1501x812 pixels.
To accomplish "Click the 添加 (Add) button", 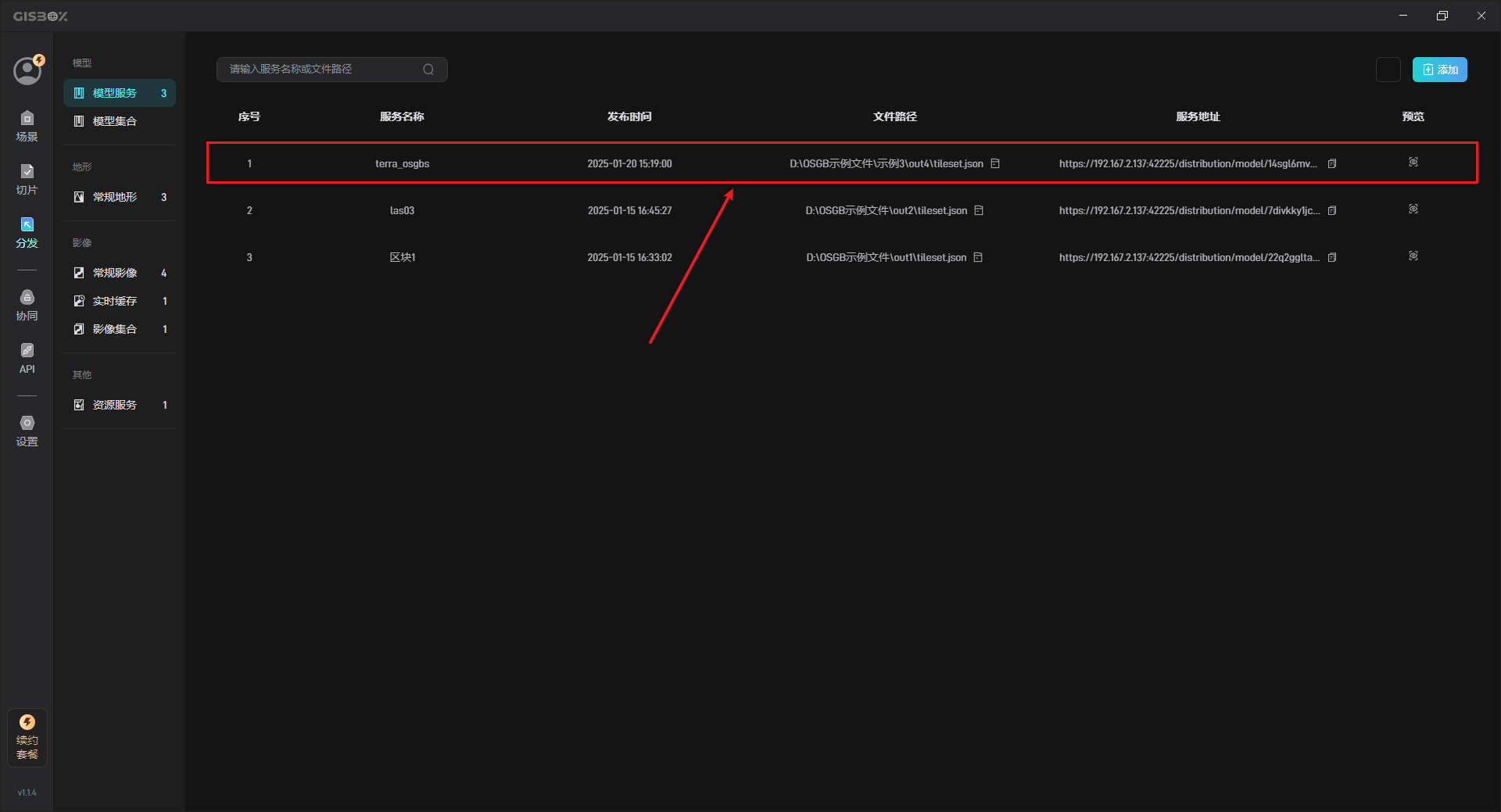I will tap(1439, 70).
